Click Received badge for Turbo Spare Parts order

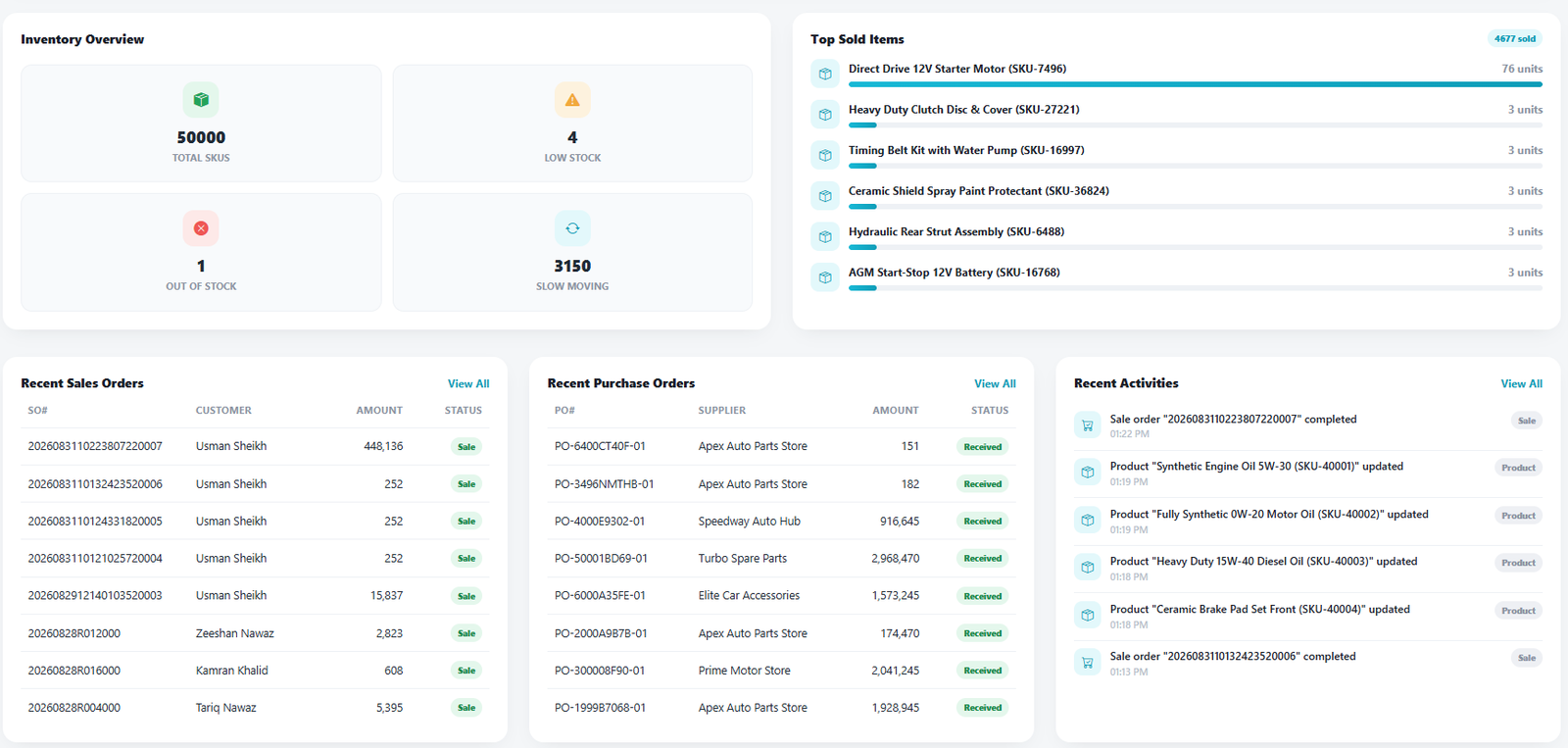982,559
